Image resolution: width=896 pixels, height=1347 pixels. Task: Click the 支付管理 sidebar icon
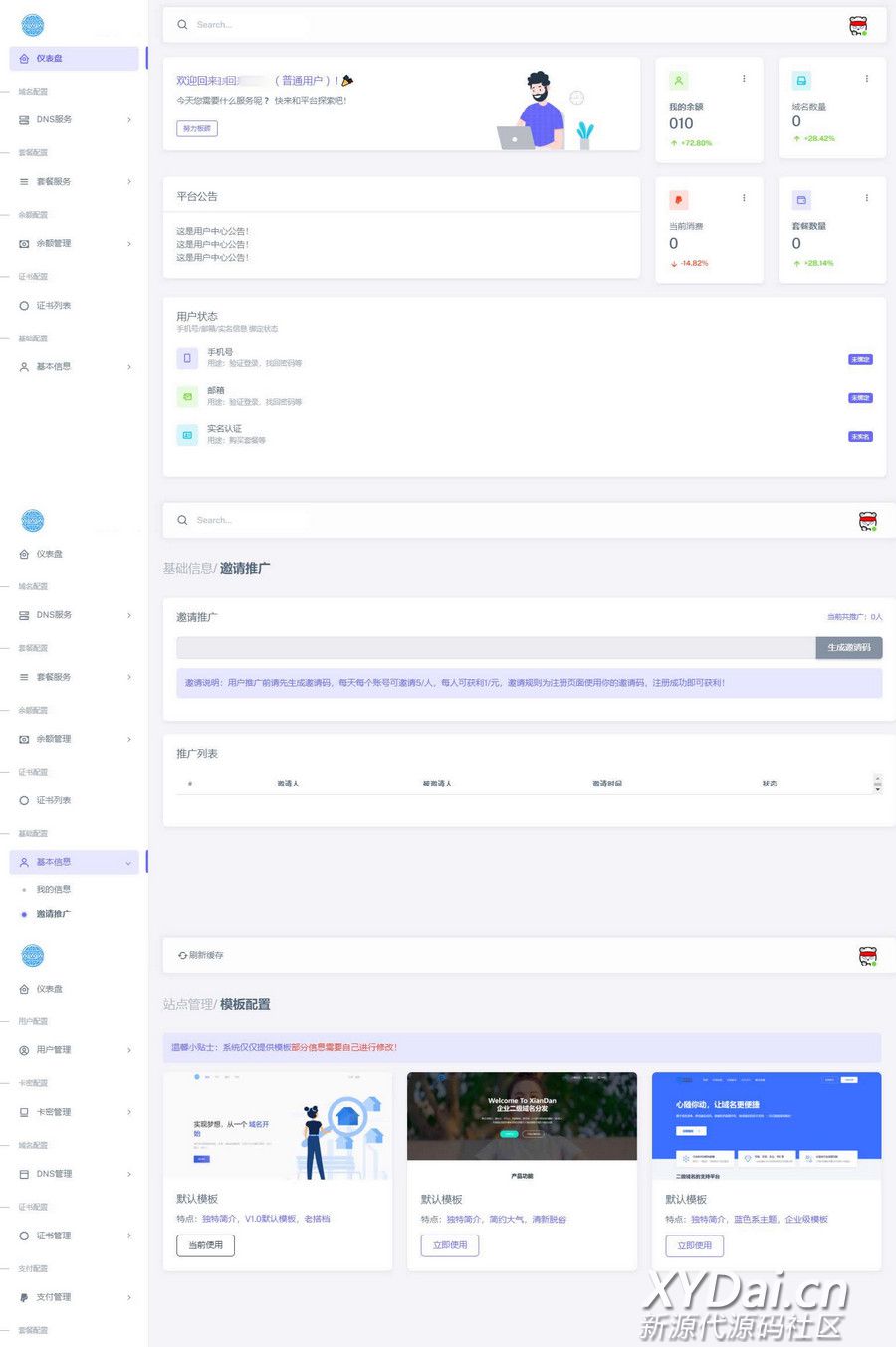tap(24, 1297)
